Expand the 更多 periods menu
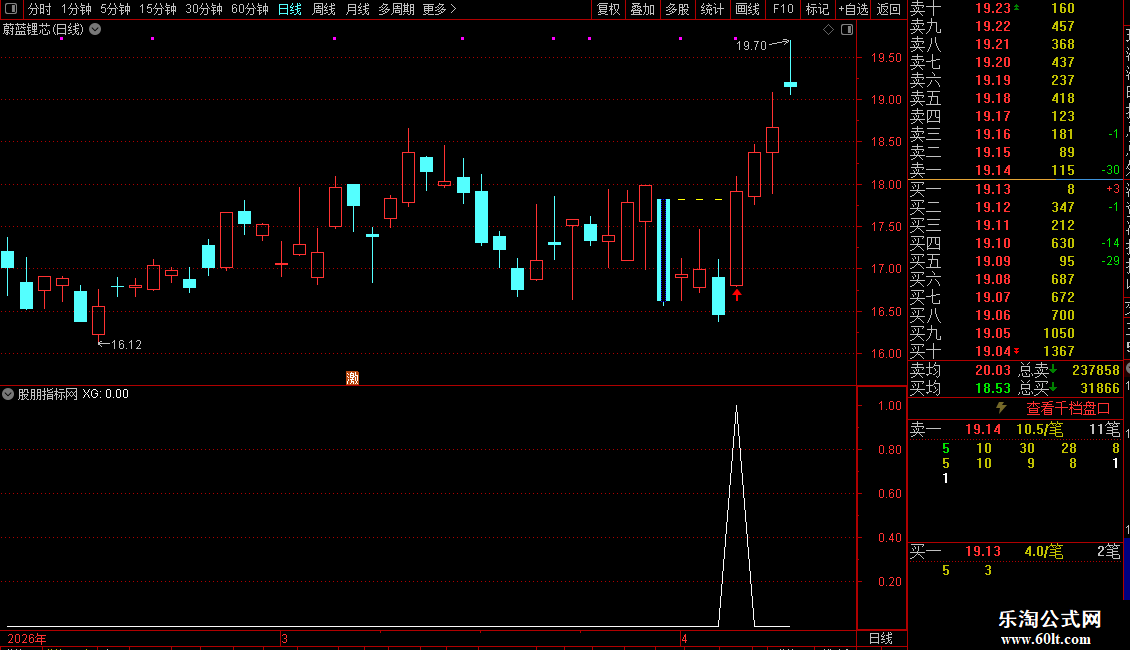This screenshot has height=650, width=1130. pos(439,9)
